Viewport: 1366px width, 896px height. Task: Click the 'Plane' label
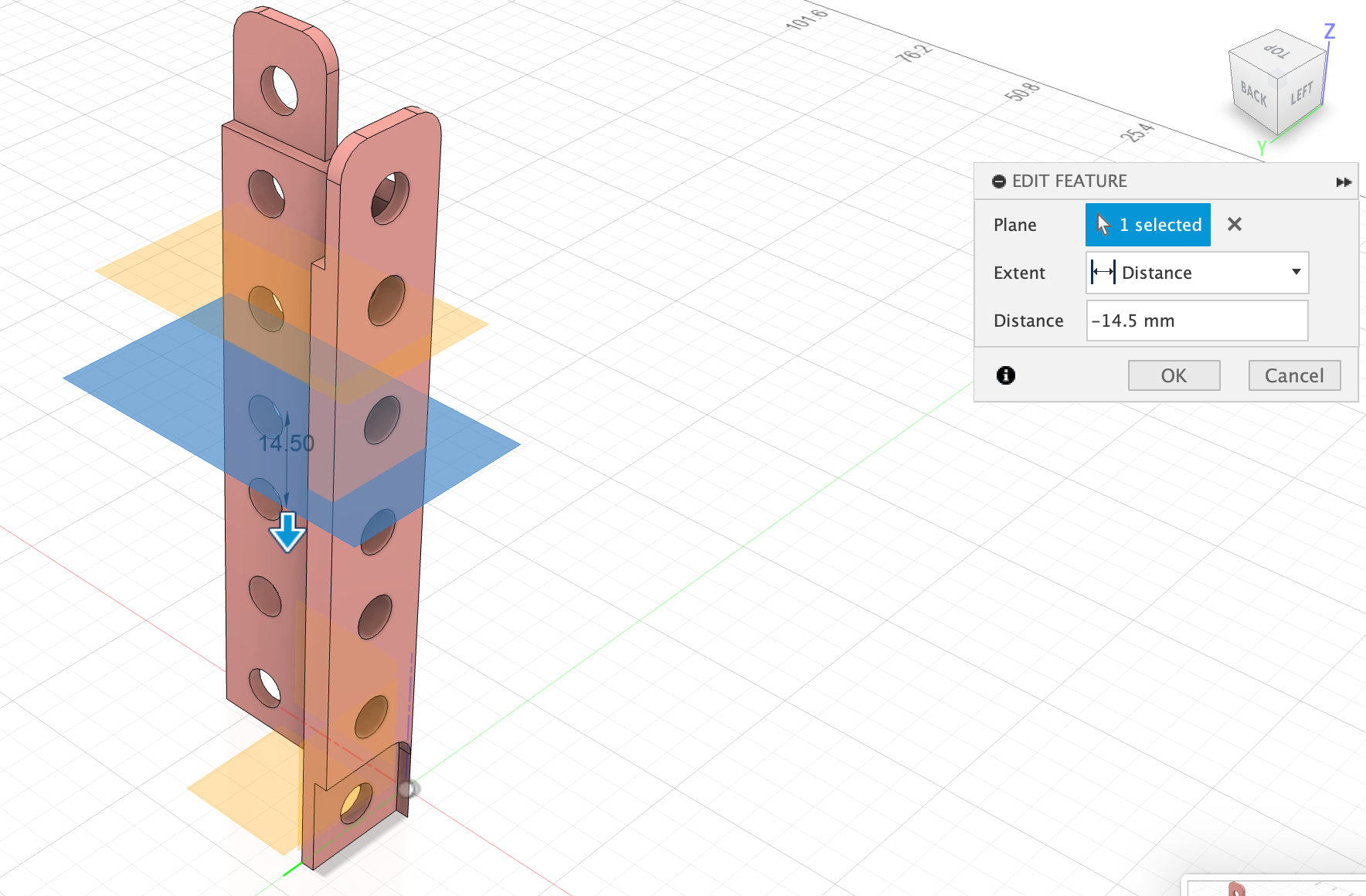[1015, 225]
